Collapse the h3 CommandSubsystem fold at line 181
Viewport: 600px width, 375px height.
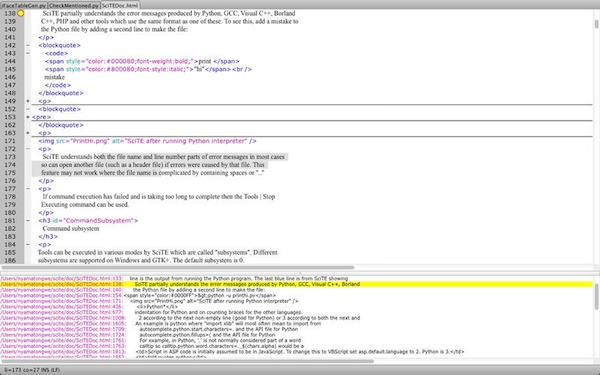[x=28, y=220]
